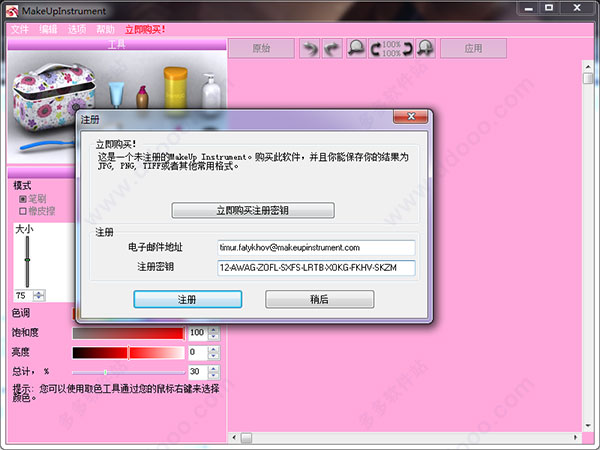The image size is (600, 450).
Task: Click the 电子邮件地址 input field
Action: [x=316, y=248]
